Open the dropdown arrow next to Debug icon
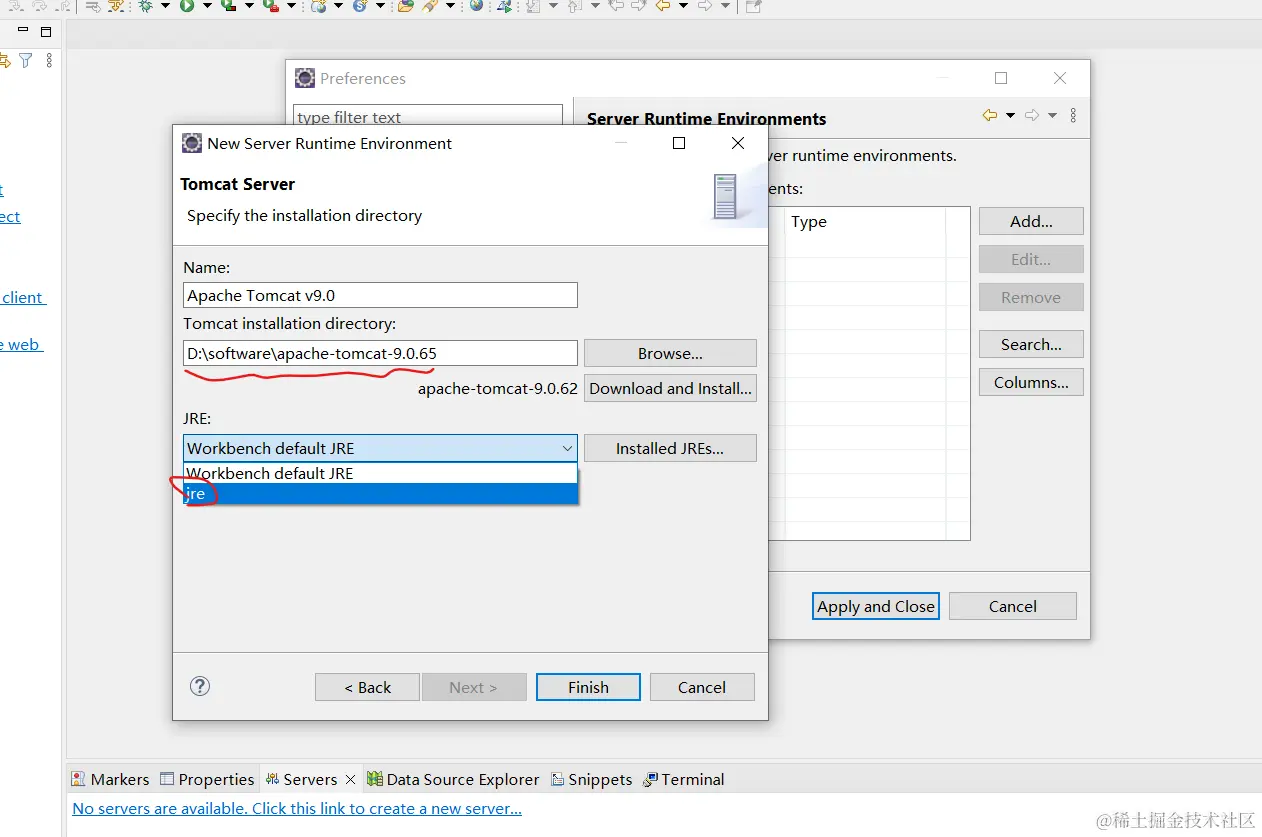Screen dimensions: 1262x837 tap(165, 6)
